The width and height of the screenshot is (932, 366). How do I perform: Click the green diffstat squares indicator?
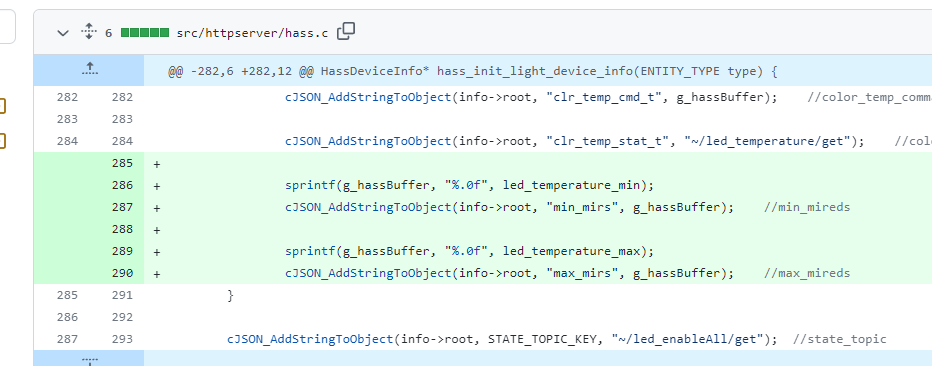(x=144, y=33)
